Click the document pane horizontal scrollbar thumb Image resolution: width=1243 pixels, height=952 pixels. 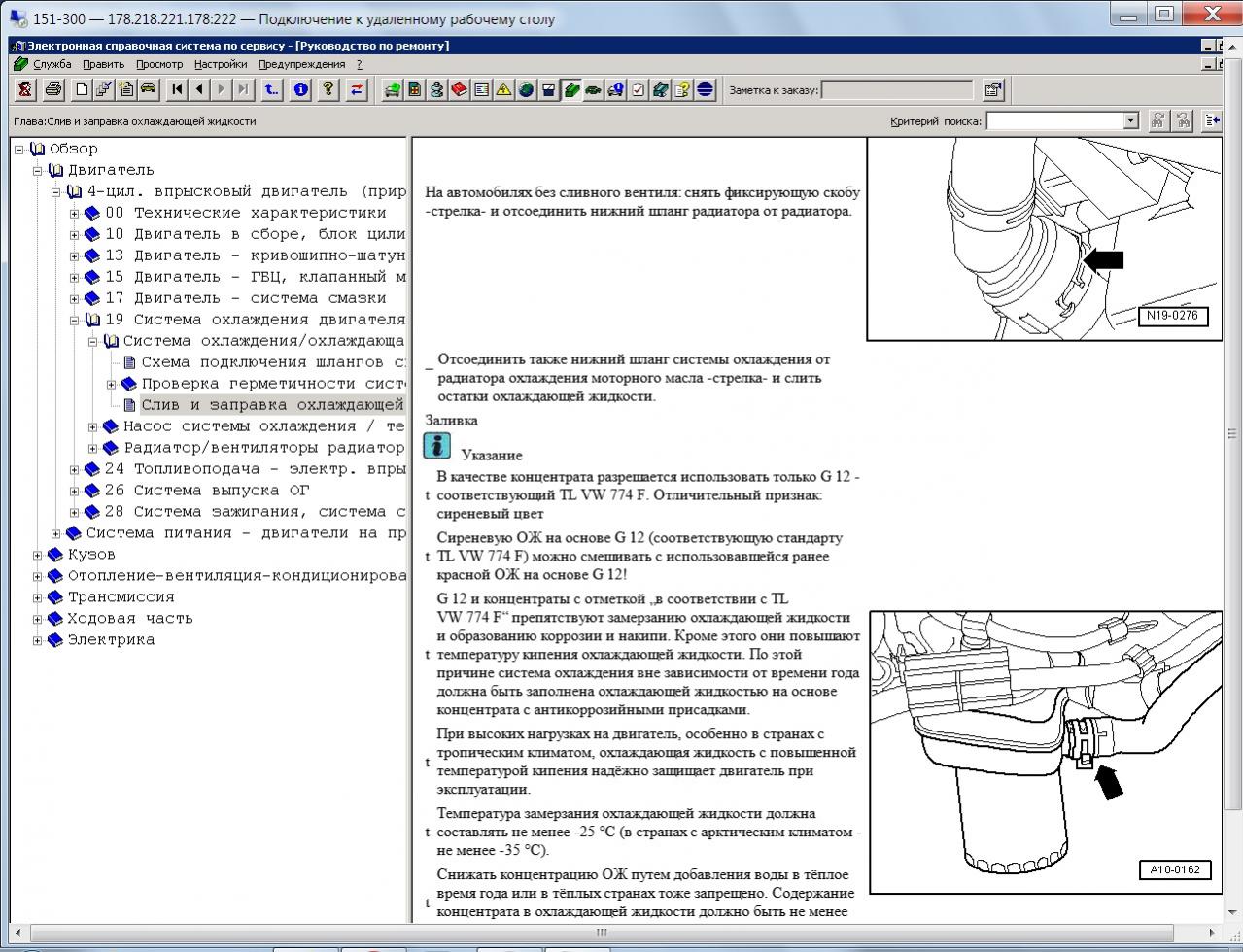click(x=602, y=932)
